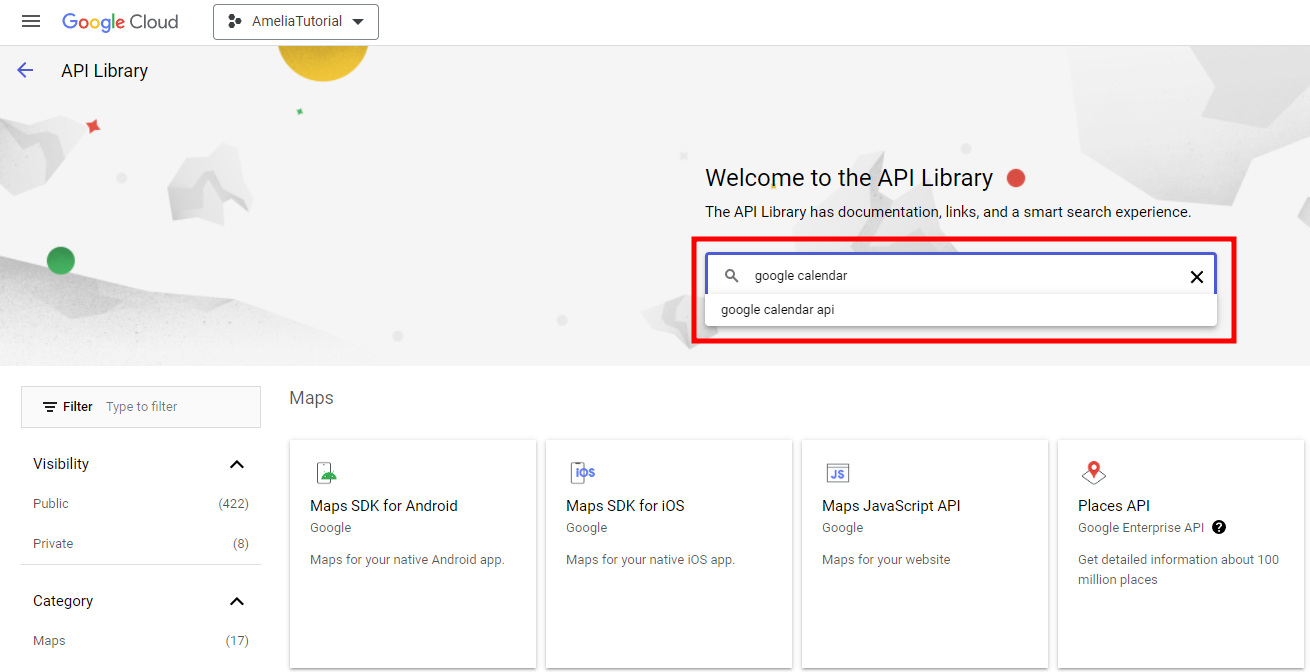Click the help icon next to Google Enterprise API
The image size is (1310, 672).
click(x=1219, y=527)
